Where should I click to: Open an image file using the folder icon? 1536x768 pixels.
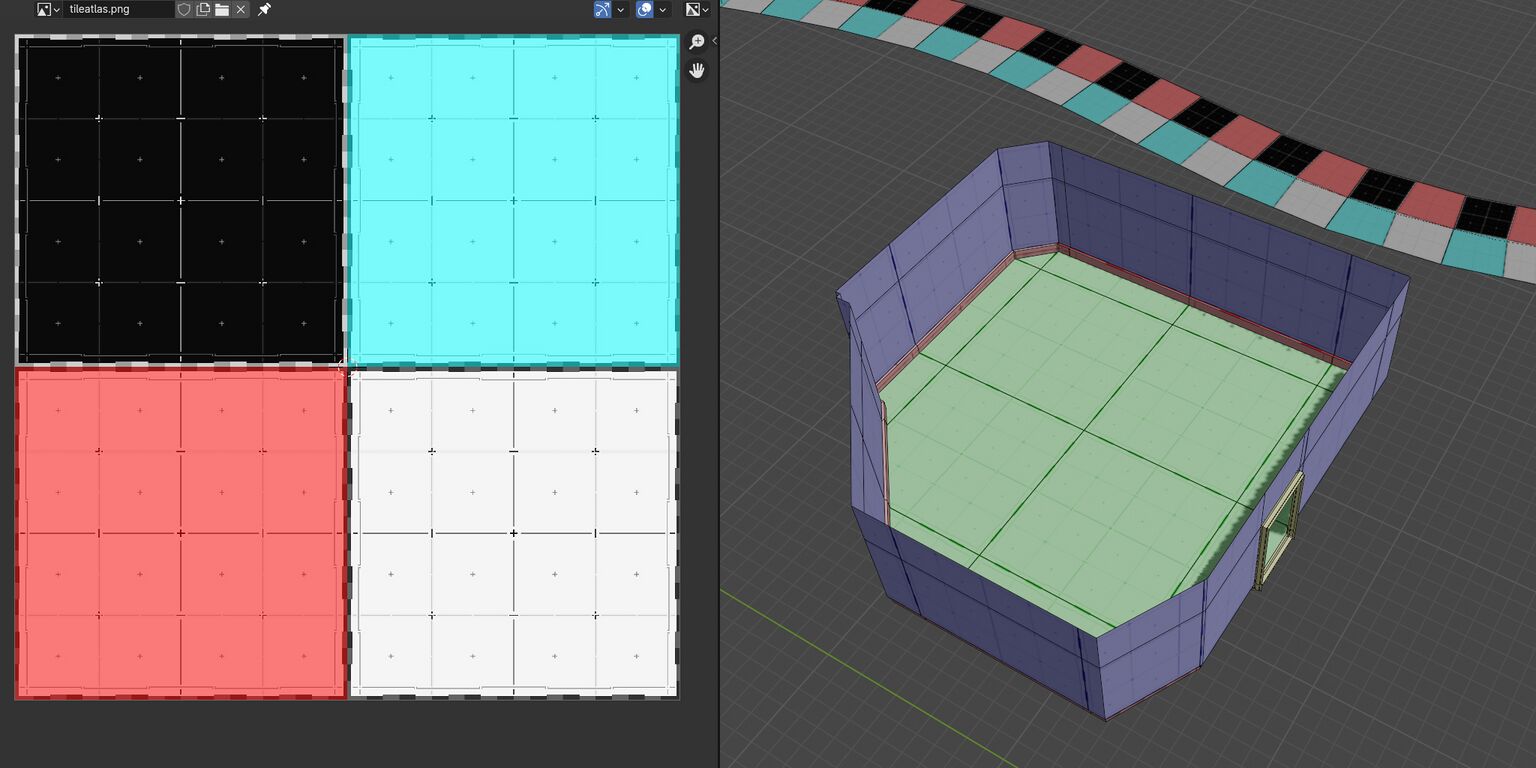coord(224,9)
